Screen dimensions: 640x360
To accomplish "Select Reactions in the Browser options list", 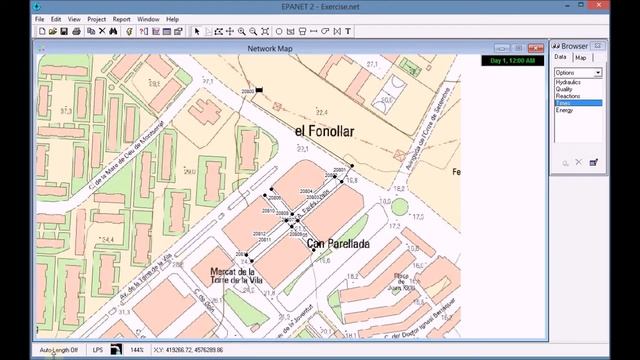I will pyautogui.click(x=567, y=96).
